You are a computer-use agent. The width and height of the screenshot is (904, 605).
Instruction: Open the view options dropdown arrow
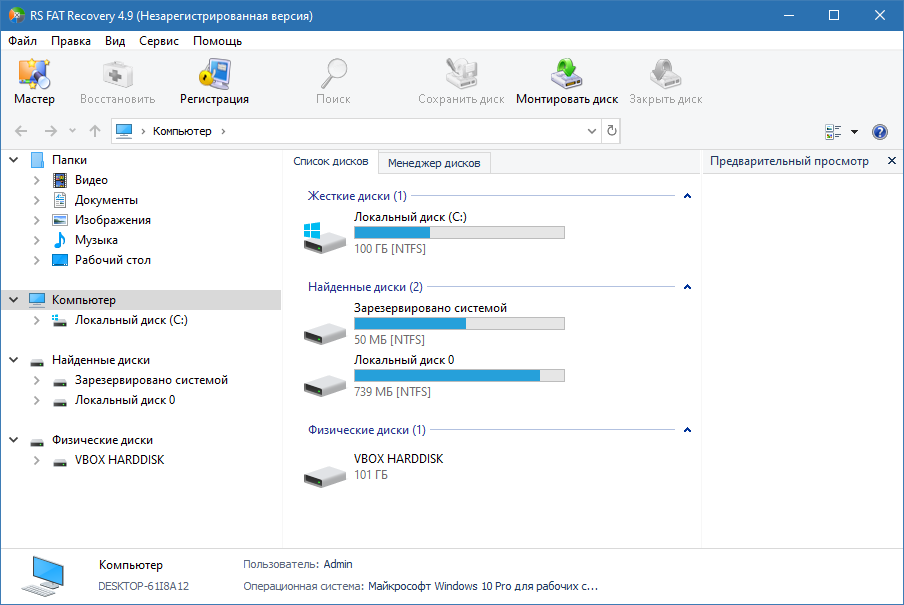point(854,132)
